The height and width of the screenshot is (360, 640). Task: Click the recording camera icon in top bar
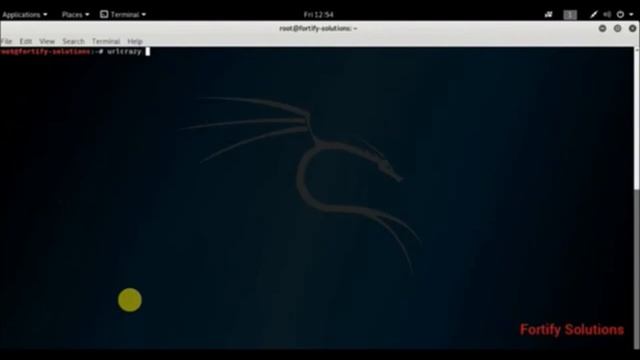point(548,15)
